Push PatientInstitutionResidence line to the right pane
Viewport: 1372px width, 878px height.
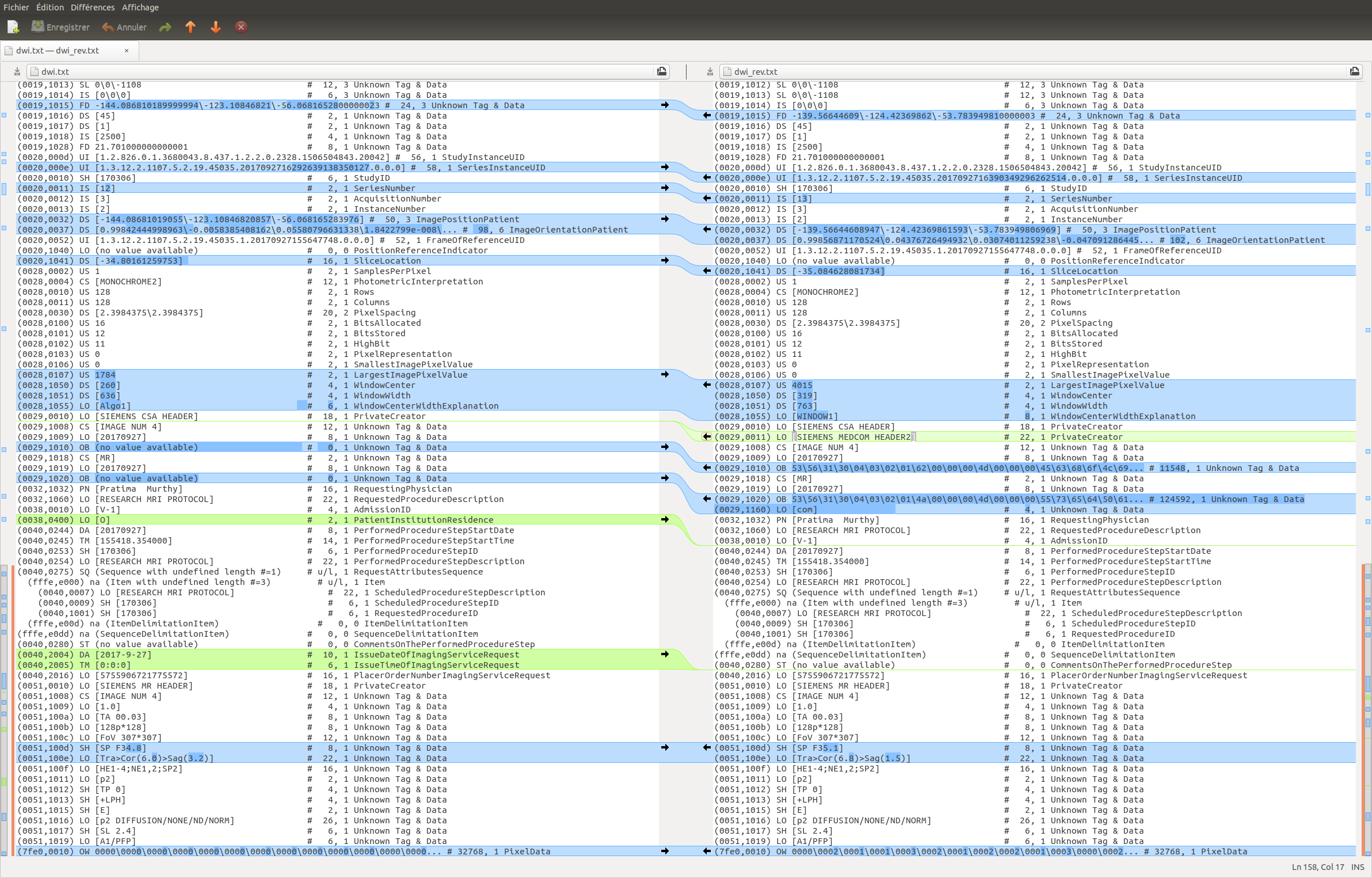tap(665, 520)
